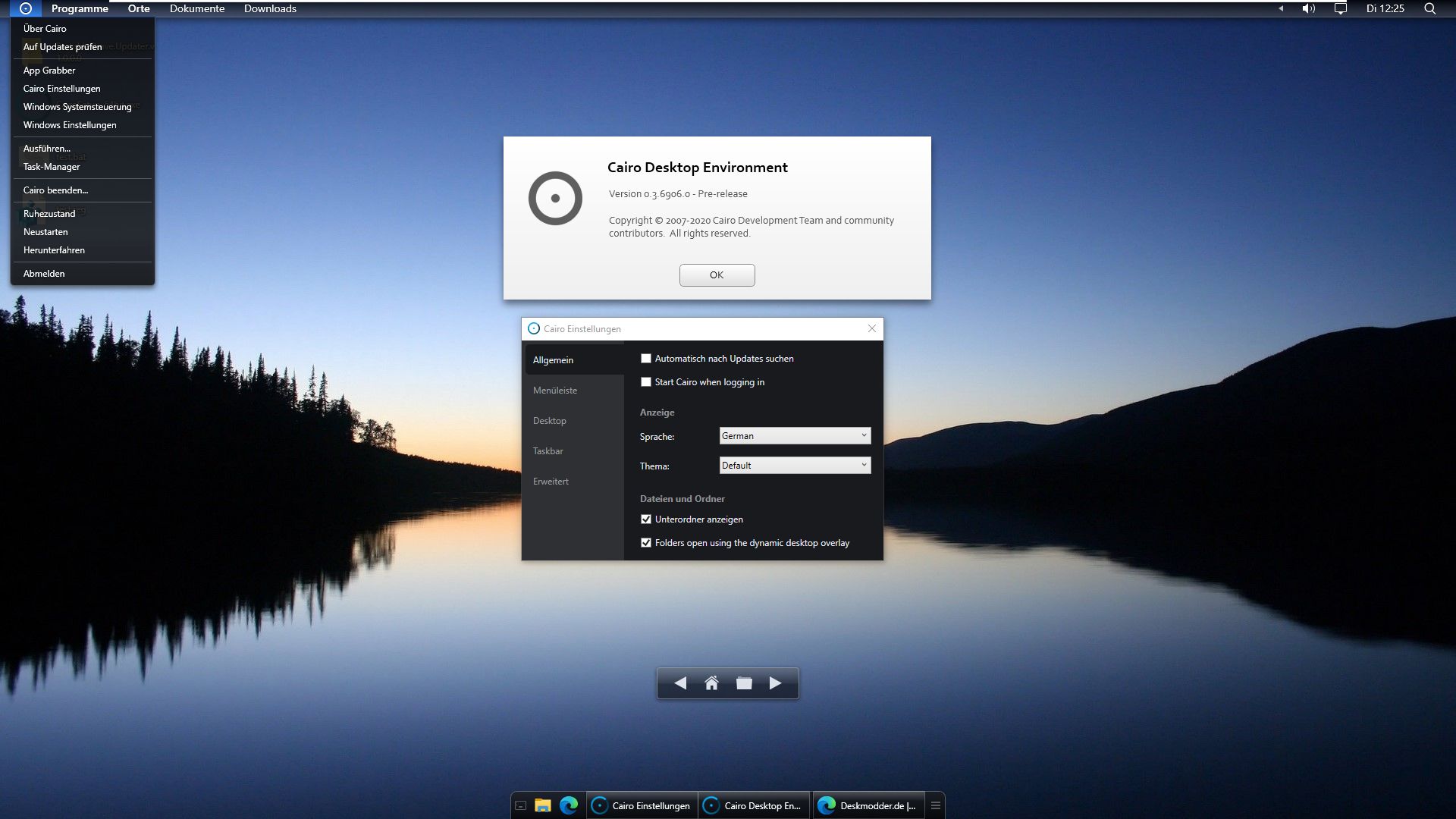Select Neustarten from the menu
This screenshot has width=1456, height=819.
pos(83,231)
